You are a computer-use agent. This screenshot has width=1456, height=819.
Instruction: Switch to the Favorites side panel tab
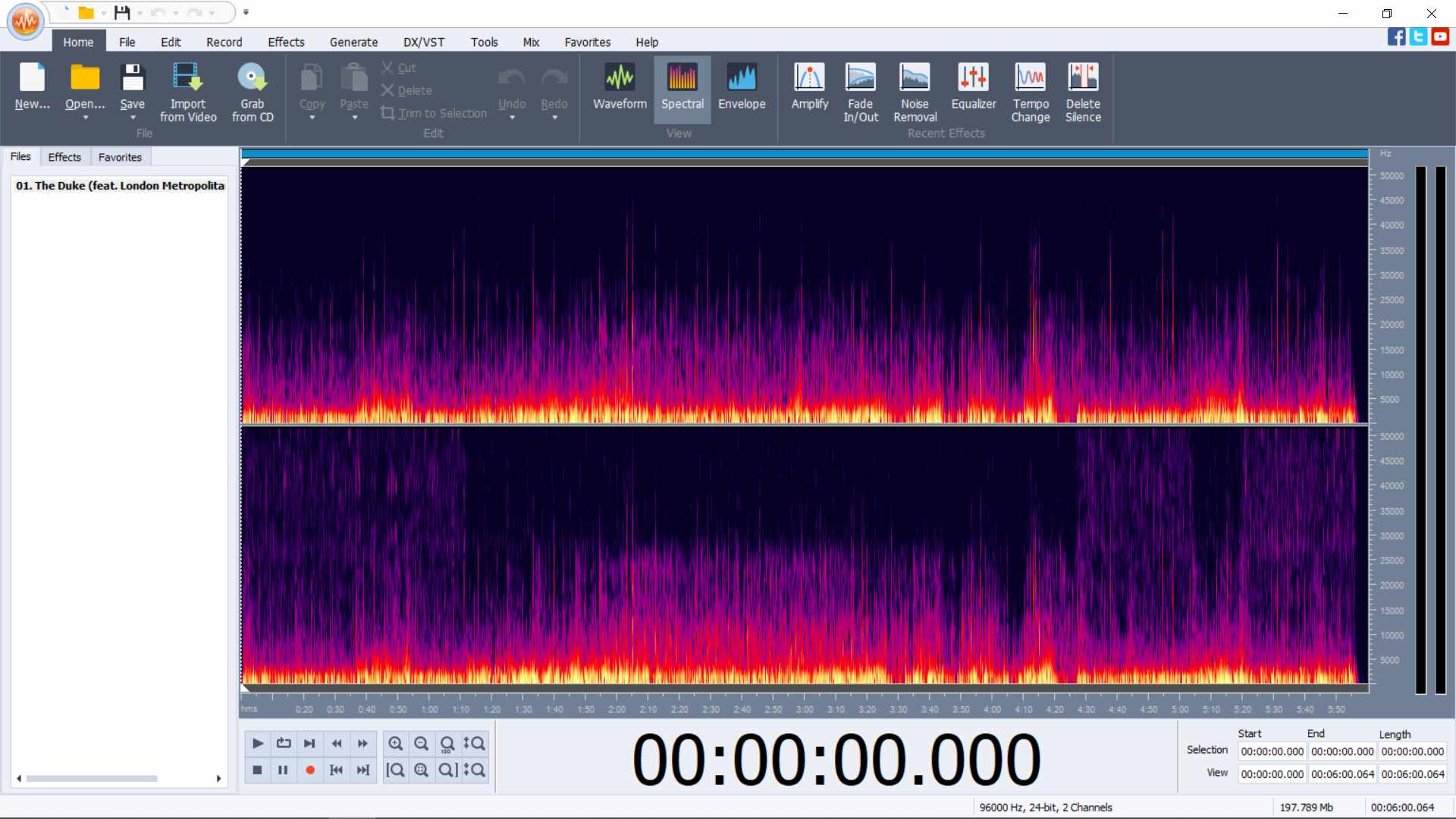coord(120,157)
